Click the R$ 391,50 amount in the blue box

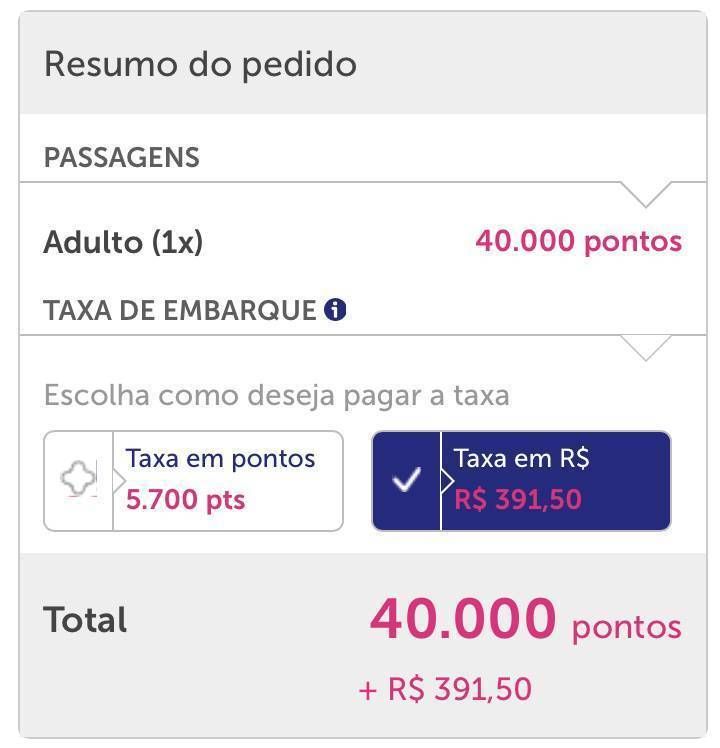pos(518,499)
